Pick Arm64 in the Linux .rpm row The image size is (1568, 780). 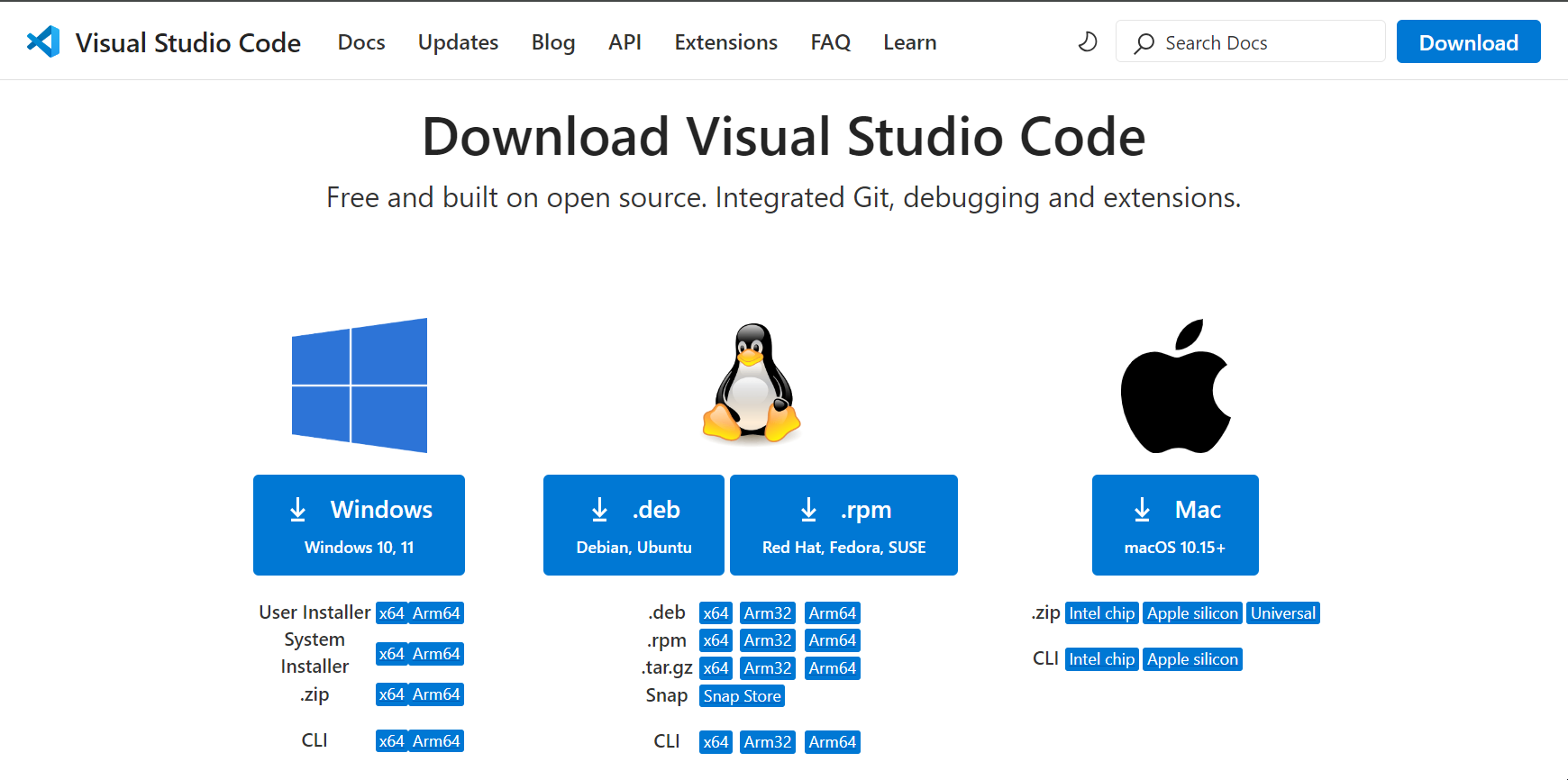832,640
